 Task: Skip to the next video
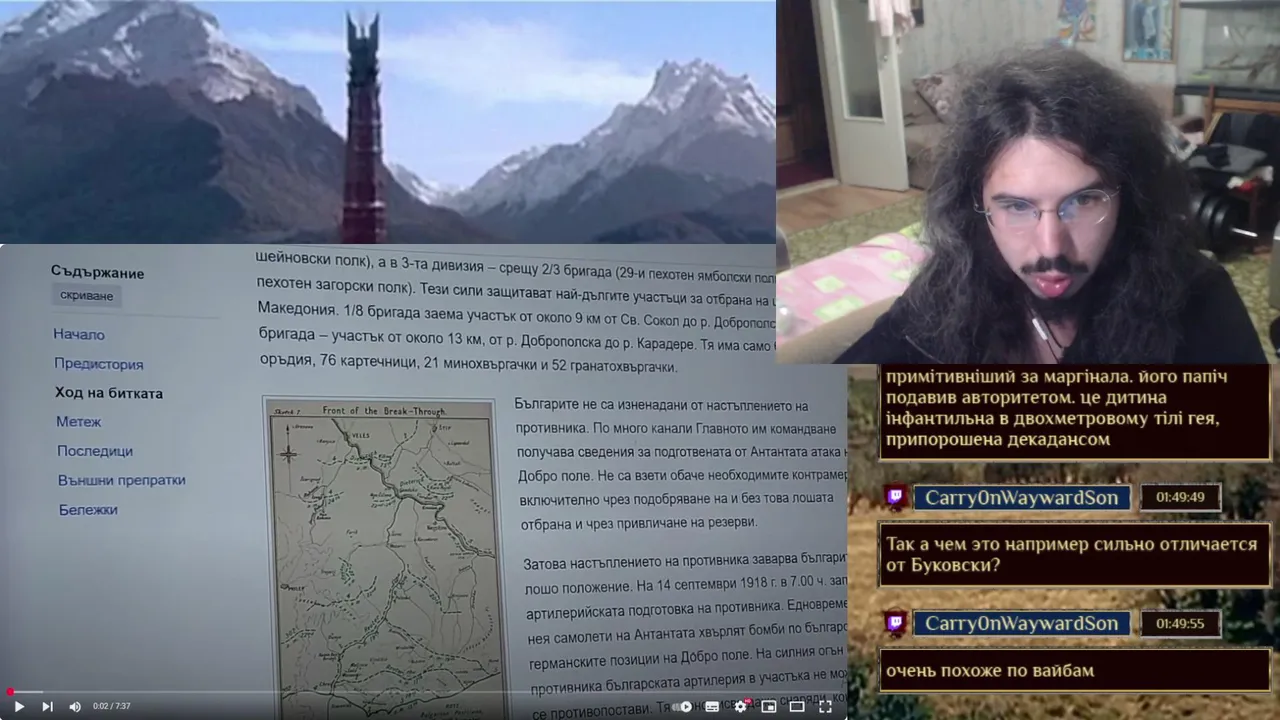click(47, 706)
